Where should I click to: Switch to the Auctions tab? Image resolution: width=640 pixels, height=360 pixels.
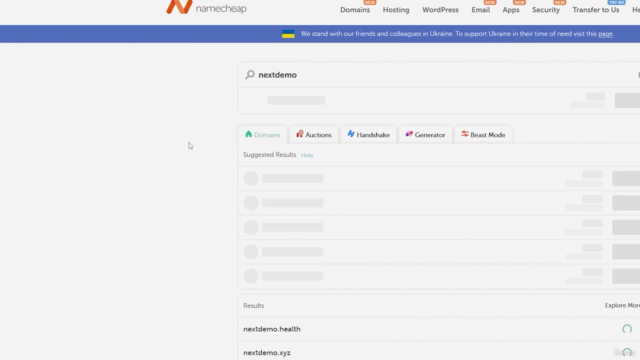tap(314, 135)
